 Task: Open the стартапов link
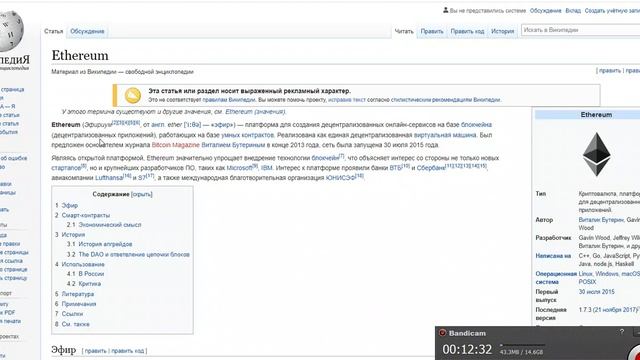click(x=66, y=168)
